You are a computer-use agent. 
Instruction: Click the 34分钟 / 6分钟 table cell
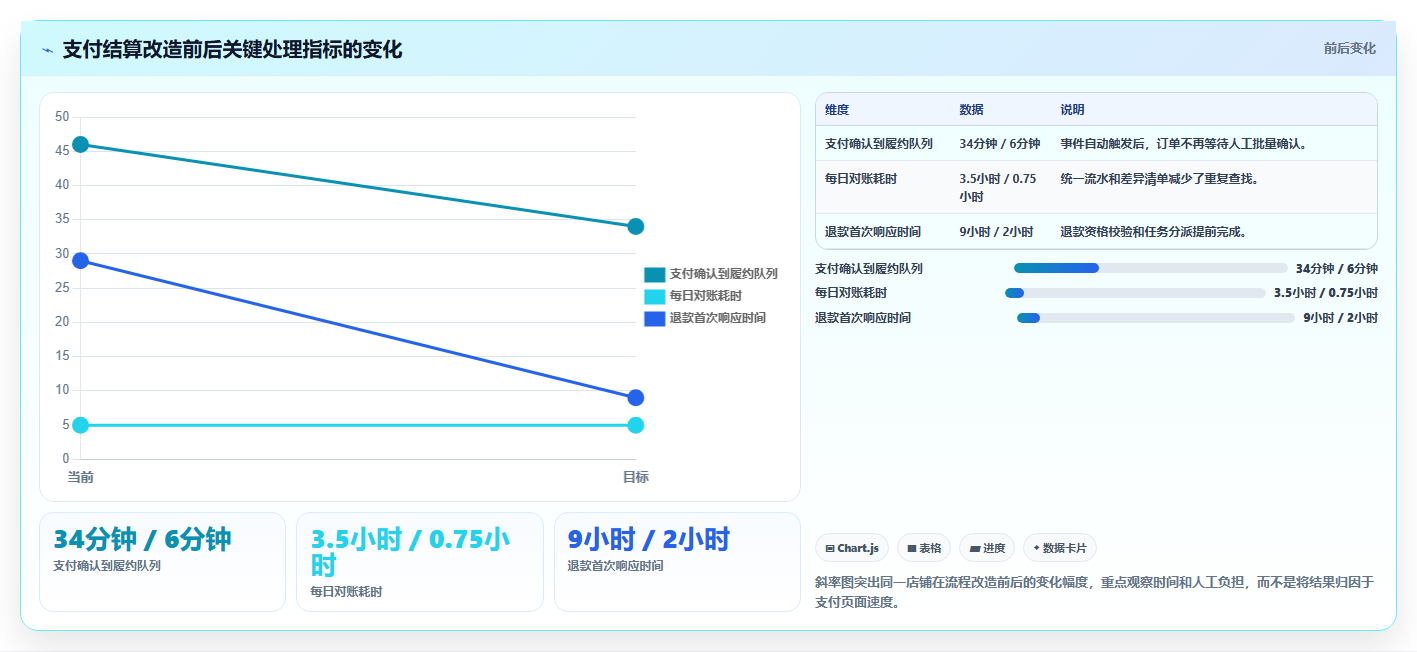[1000, 144]
